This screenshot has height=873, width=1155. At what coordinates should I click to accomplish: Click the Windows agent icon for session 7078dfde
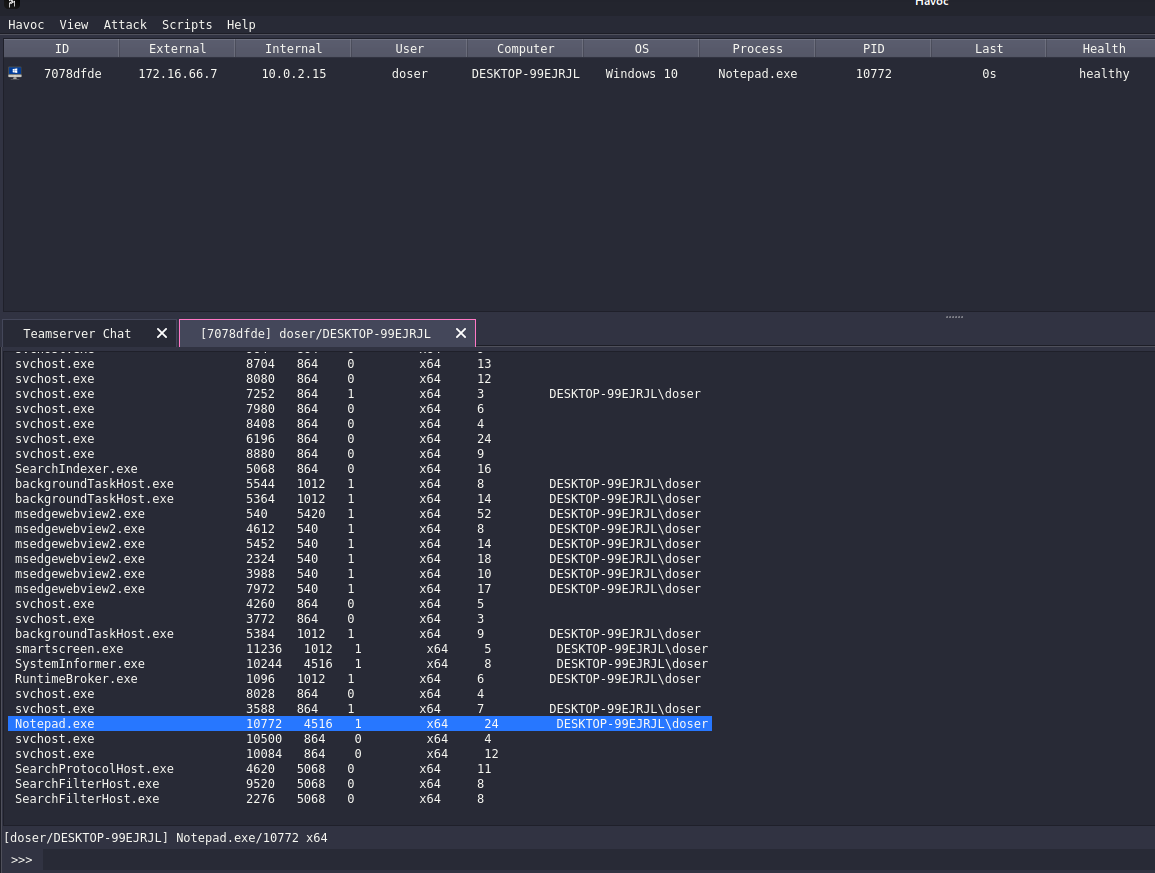(x=15, y=73)
